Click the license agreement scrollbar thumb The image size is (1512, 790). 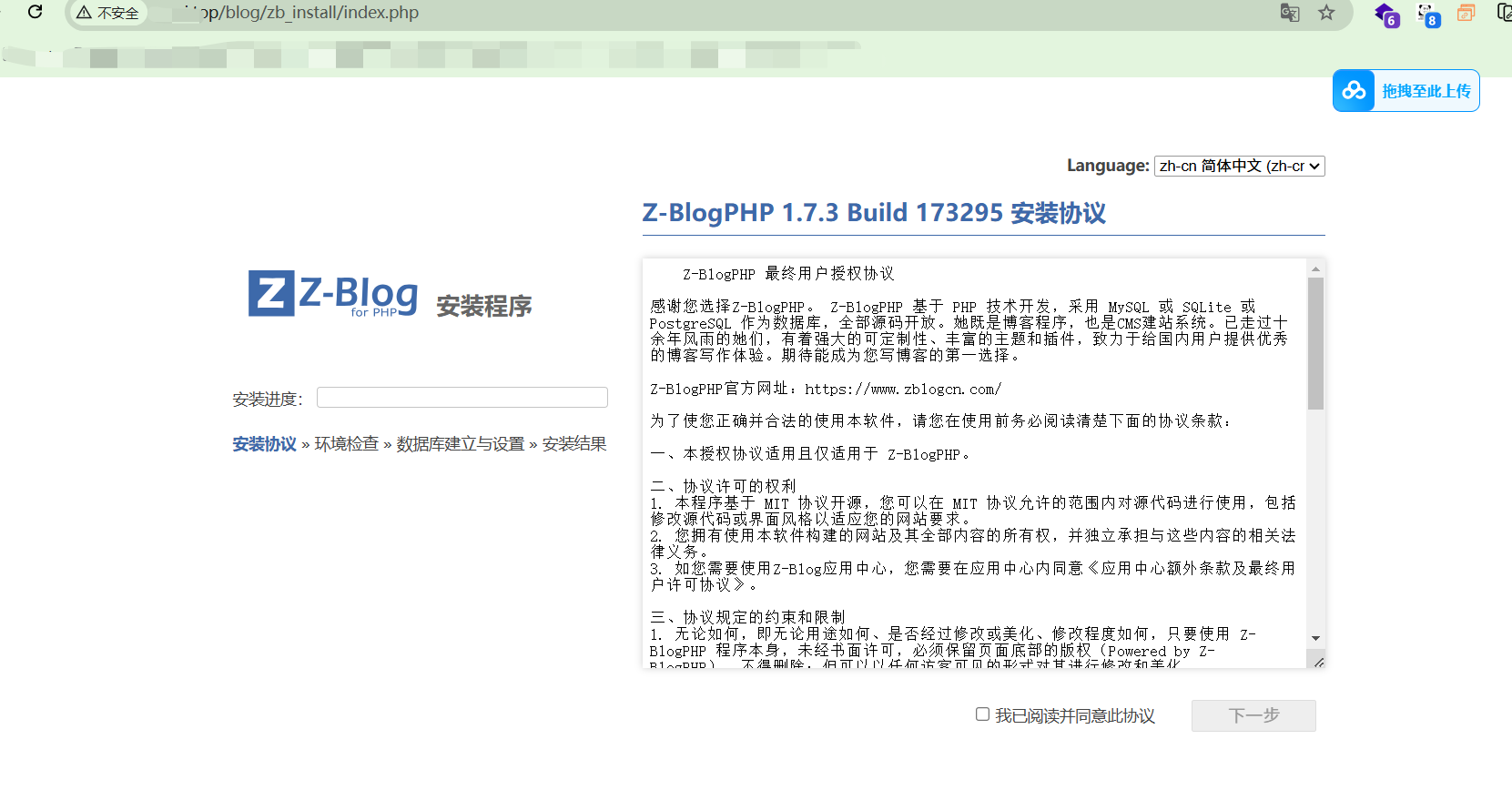(x=1315, y=344)
